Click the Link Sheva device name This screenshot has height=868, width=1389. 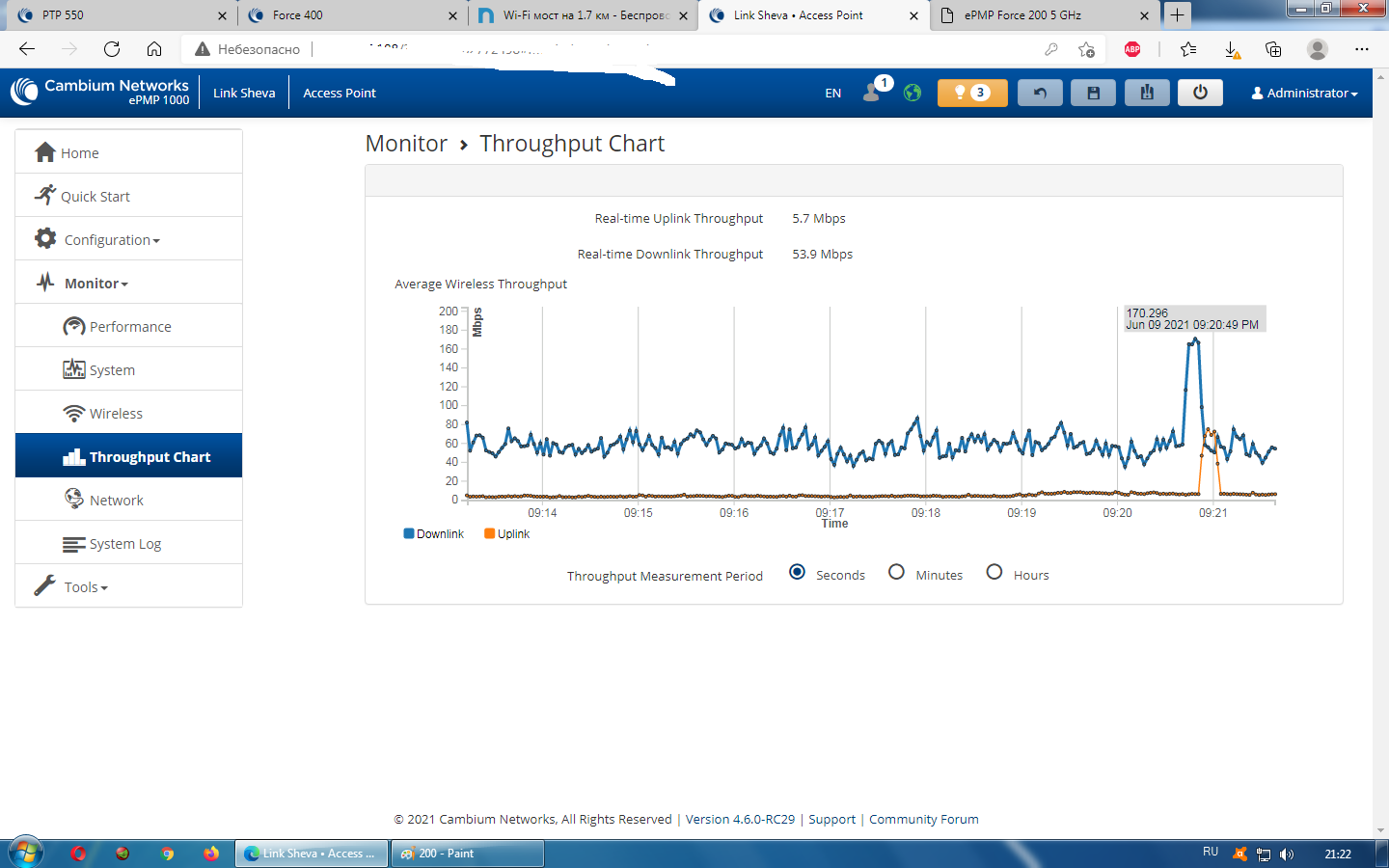click(x=244, y=94)
